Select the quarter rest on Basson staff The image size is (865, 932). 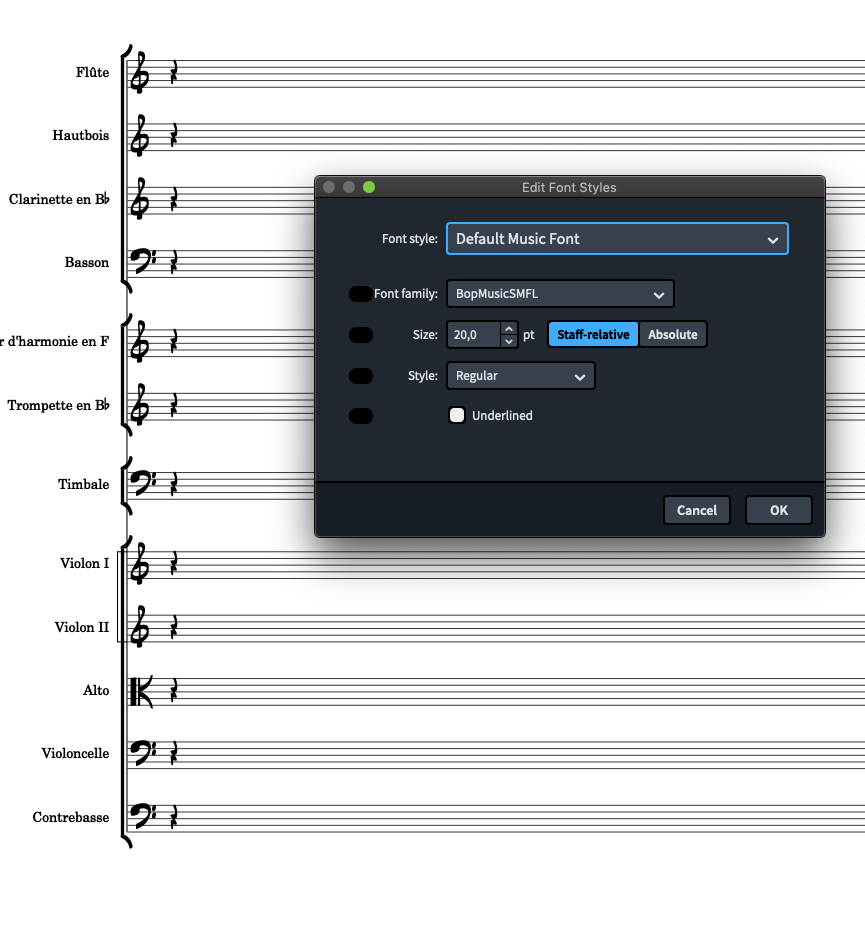[174, 263]
